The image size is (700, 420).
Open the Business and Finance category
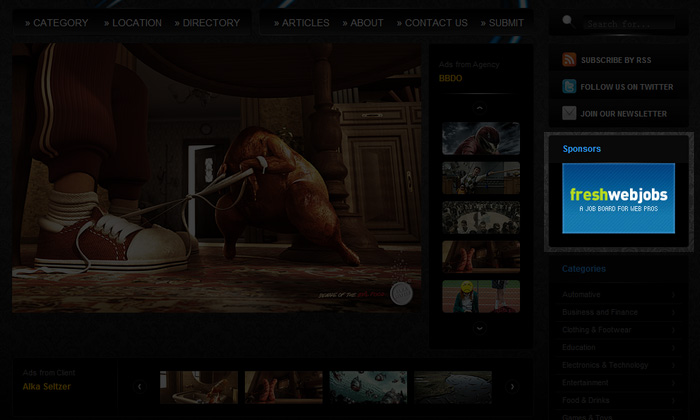point(600,312)
